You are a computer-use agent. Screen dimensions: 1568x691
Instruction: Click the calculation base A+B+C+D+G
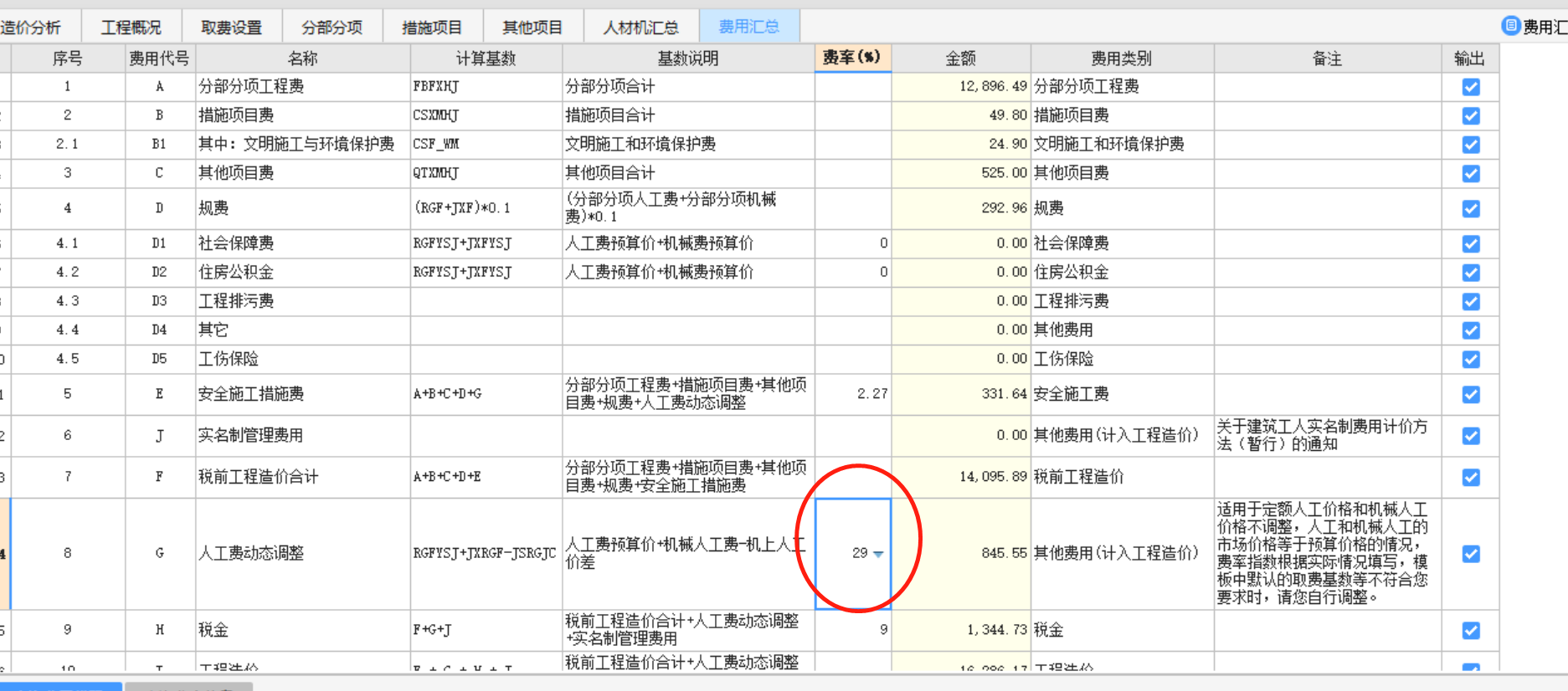pyautogui.click(x=486, y=394)
